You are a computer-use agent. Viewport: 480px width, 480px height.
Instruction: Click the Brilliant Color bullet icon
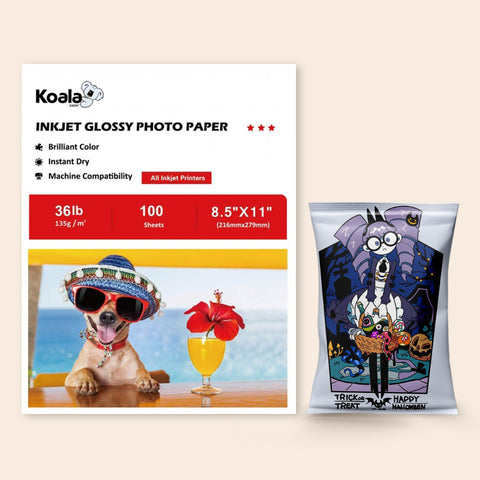point(39,147)
